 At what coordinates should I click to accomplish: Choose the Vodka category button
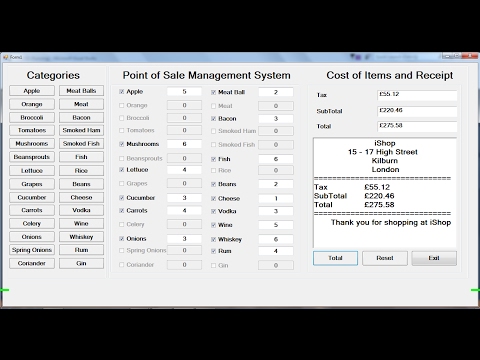81,210
